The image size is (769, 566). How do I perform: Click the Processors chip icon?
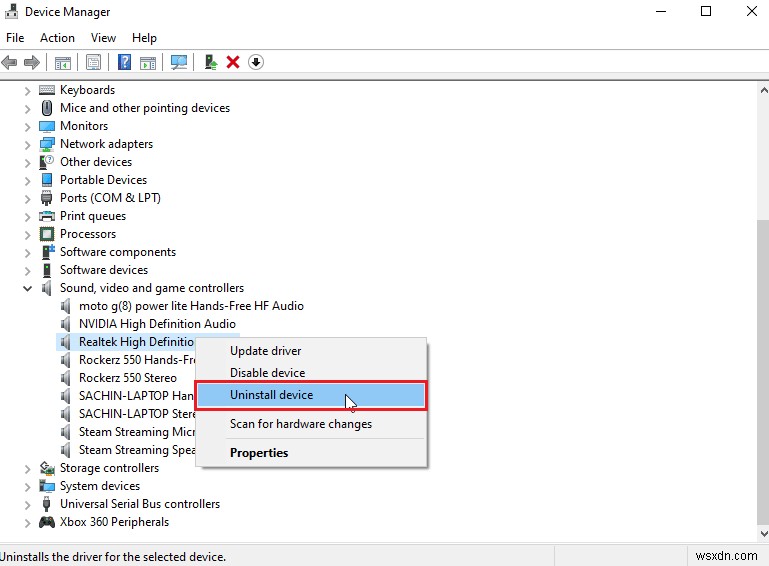47,234
